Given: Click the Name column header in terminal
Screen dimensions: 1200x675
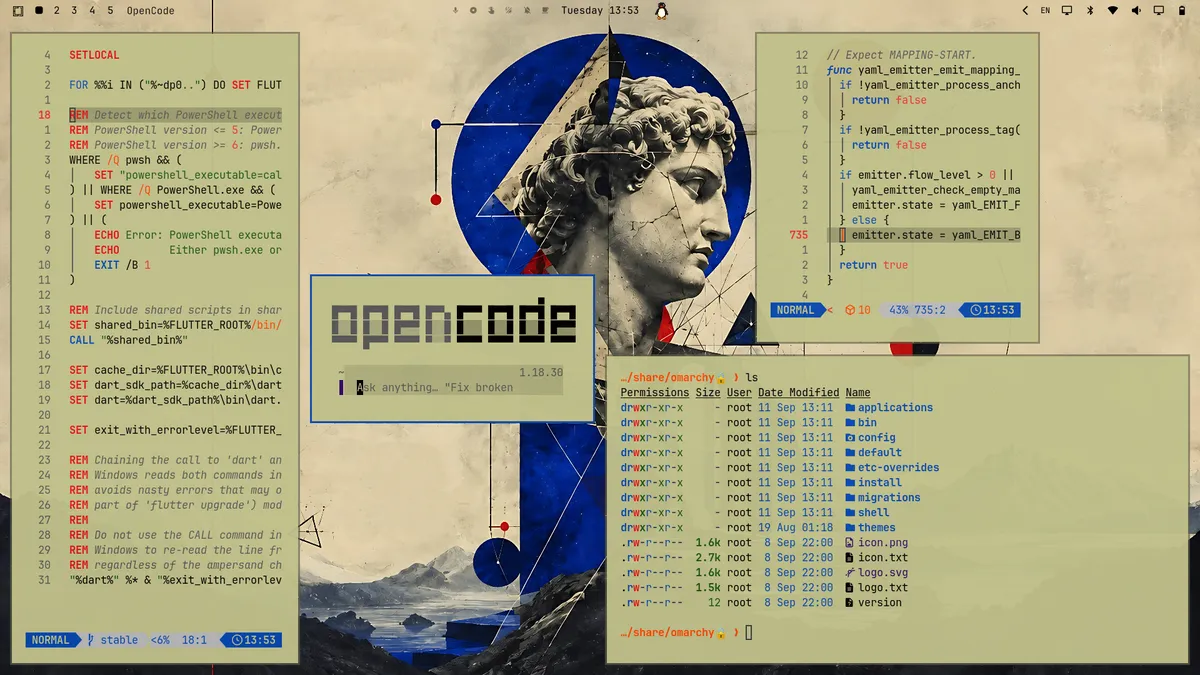Looking at the screenshot, I should point(858,392).
